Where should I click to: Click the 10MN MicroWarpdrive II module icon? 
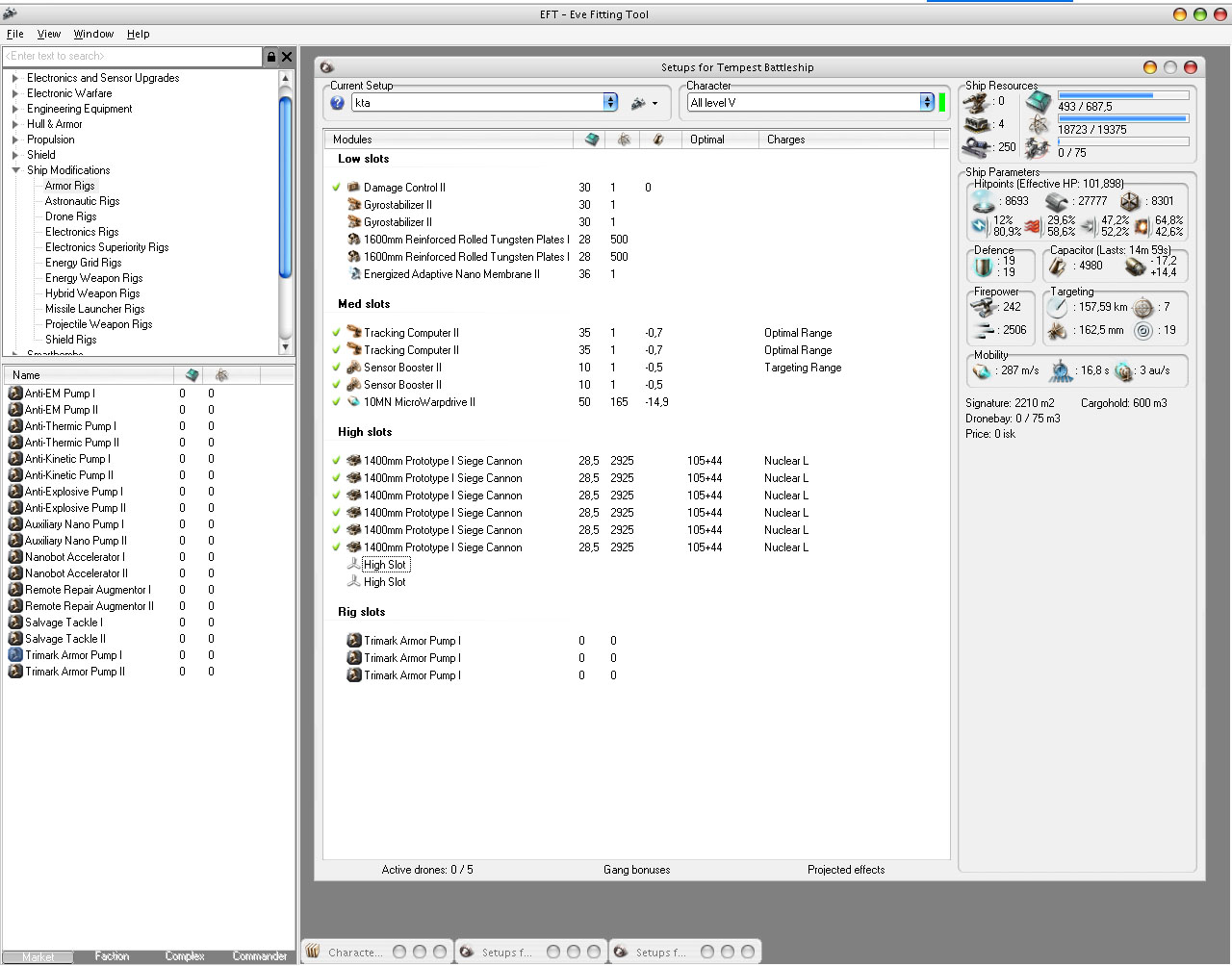pyautogui.click(x=353, y=402)
